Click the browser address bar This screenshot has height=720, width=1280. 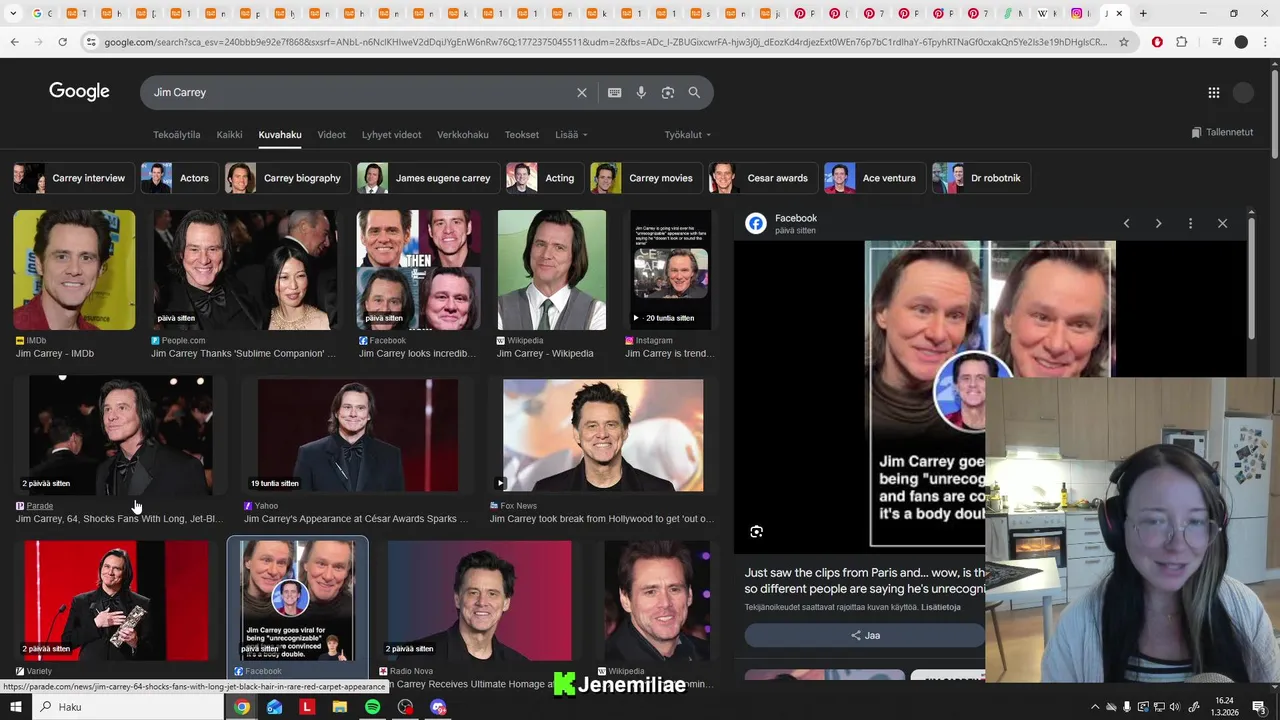[605, 42]
